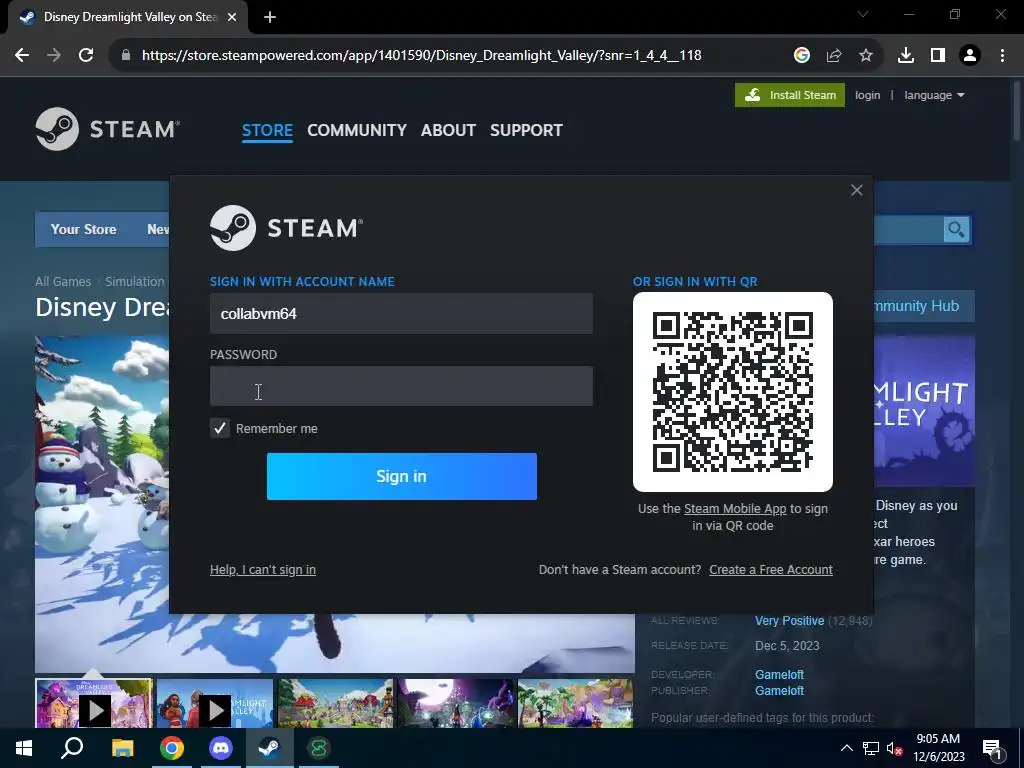Open Steam app from the taskbar
This screenshot has height=768, width=1024.
point(270,748)
